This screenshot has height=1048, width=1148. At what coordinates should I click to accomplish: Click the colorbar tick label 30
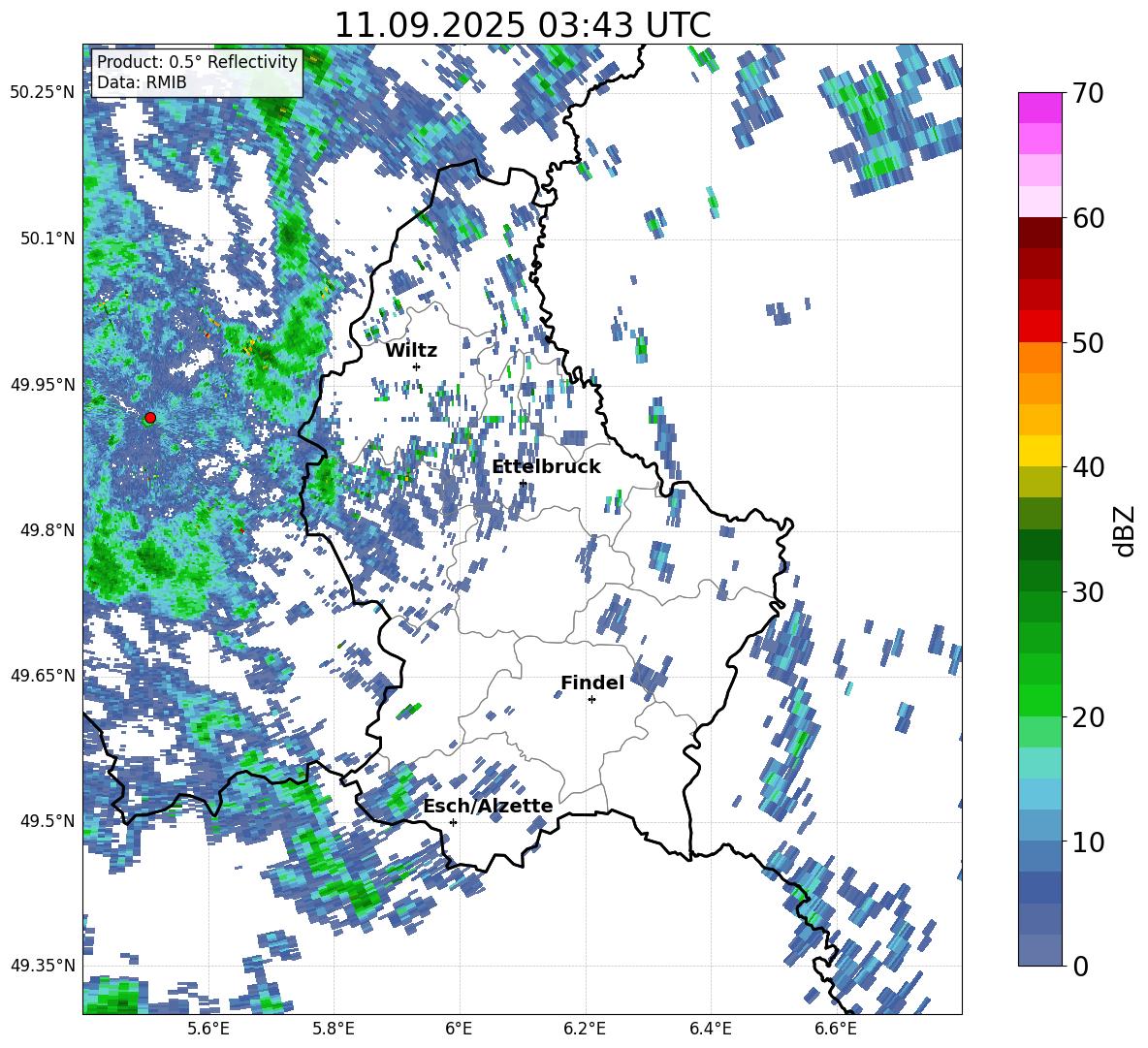(x=1088, y=592)
